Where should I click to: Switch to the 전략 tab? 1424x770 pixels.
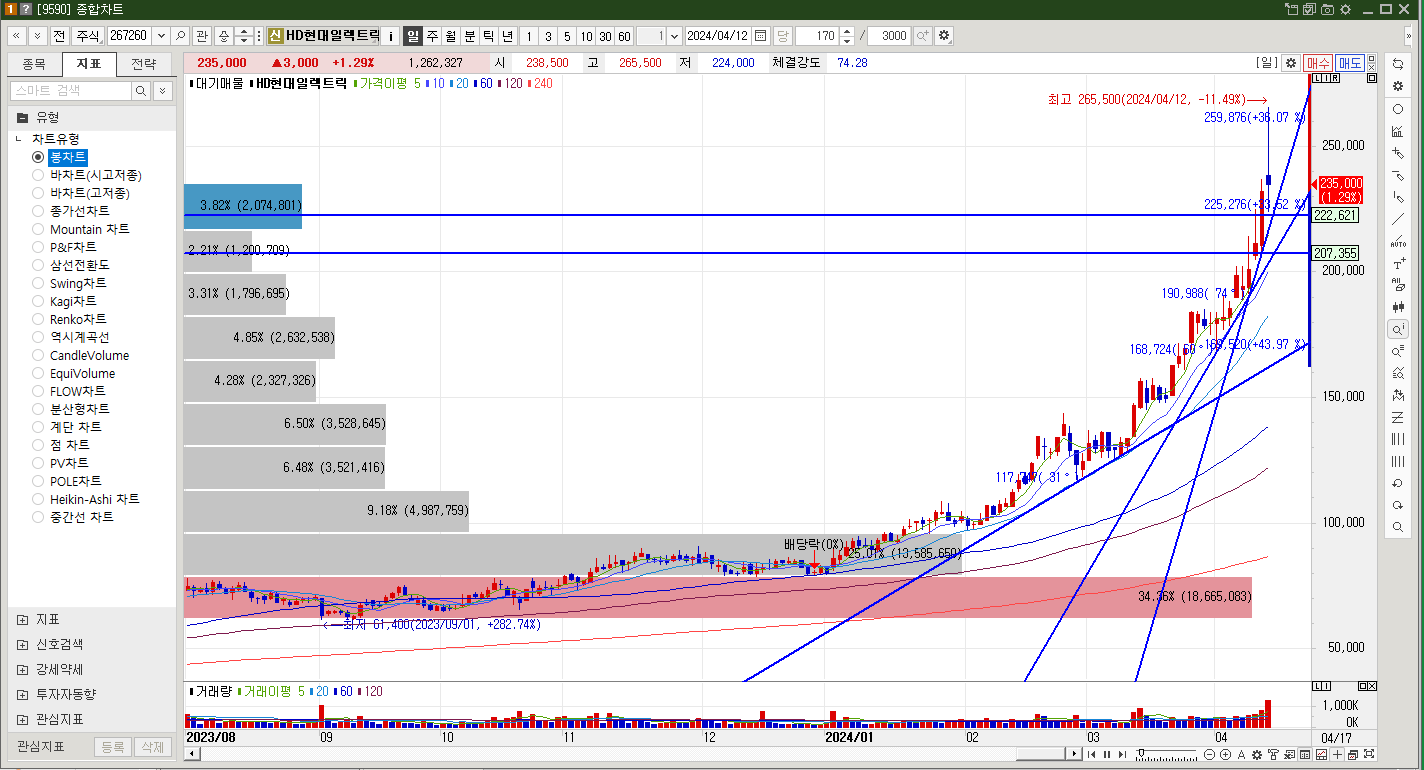[144, 64]
